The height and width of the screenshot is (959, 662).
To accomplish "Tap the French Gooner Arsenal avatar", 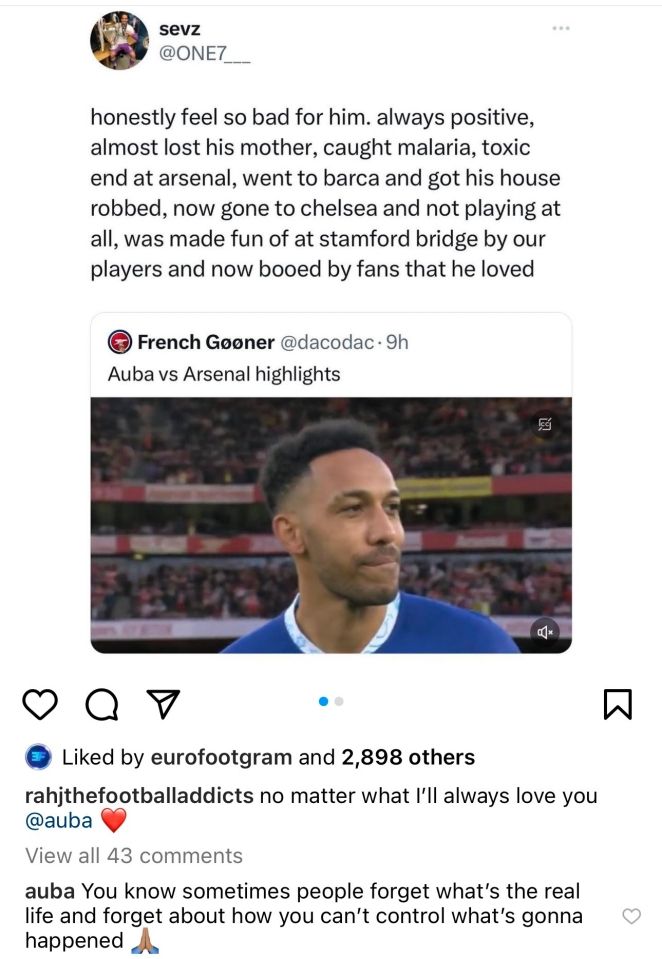I will pos(119,342).
